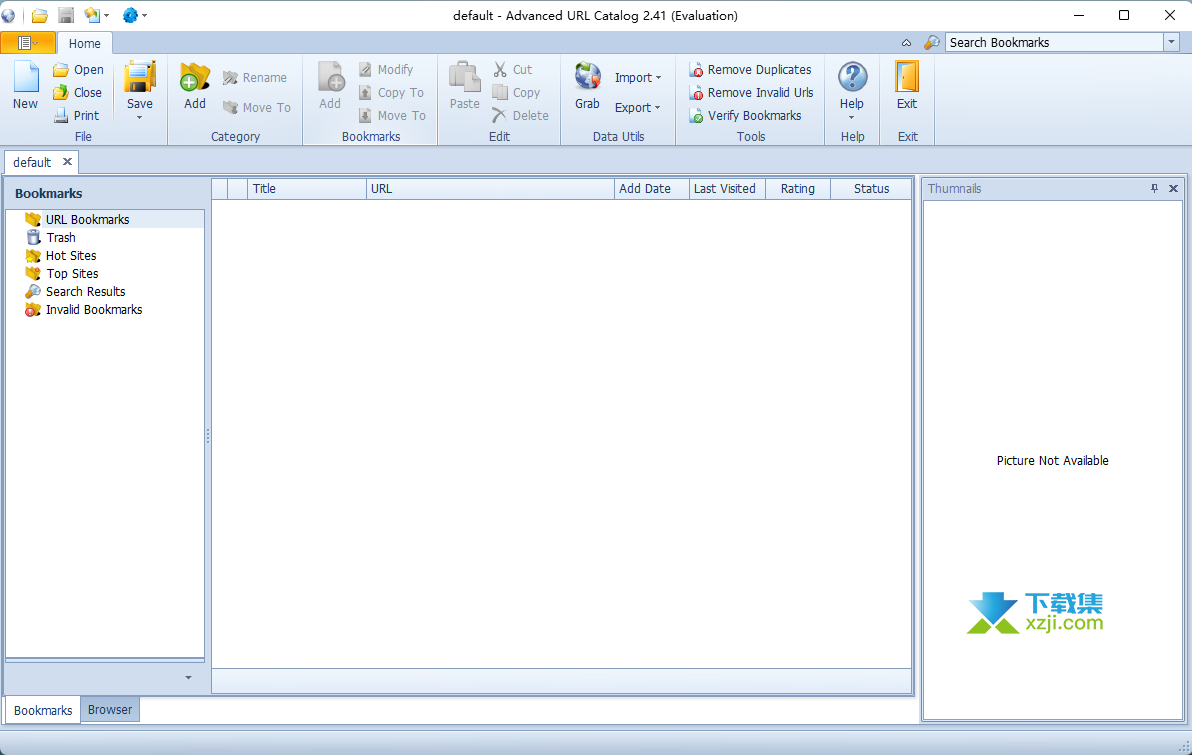Viewport: 1192px width, 755px height.
Task: Open the arrow next to the gear icon
Action: tap(144, 15)
